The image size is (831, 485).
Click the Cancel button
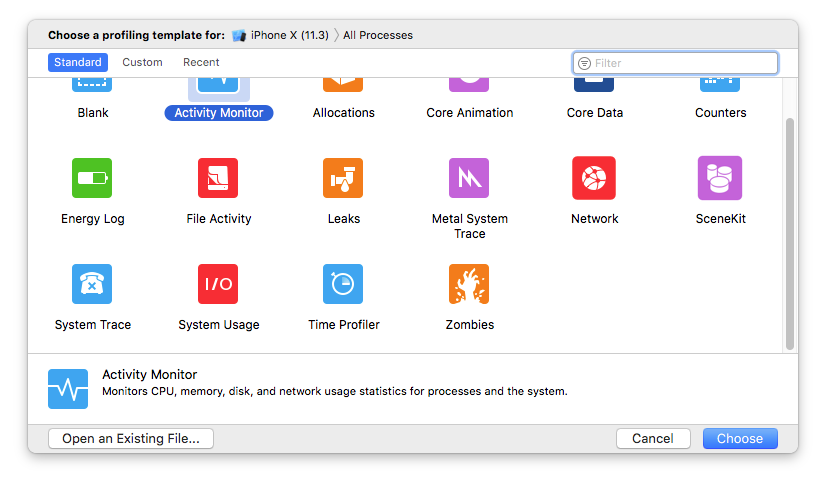point(653,438)
